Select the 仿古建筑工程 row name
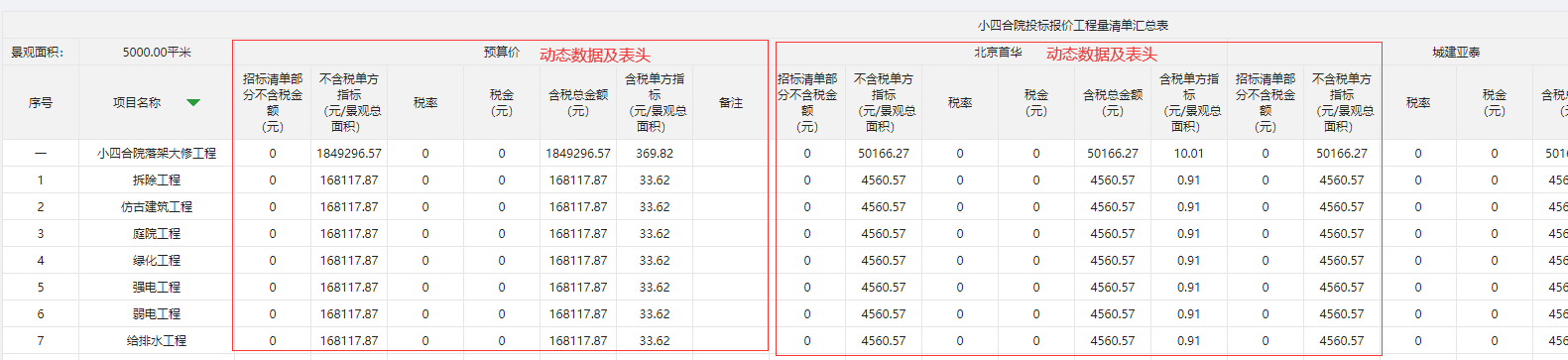Screen dimensions: 1568x360 click(x=157, y=207)
